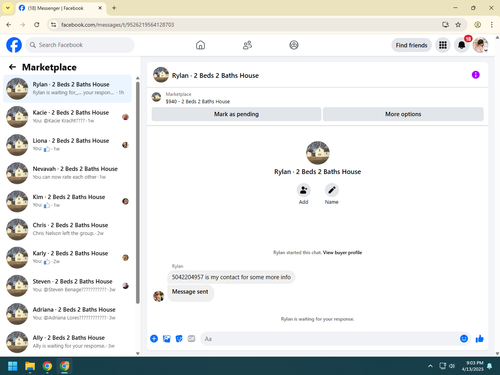This screenshot has width=500, height=375.
Task: Open the purple conversation info icon
Action: (x=475, y=75)
